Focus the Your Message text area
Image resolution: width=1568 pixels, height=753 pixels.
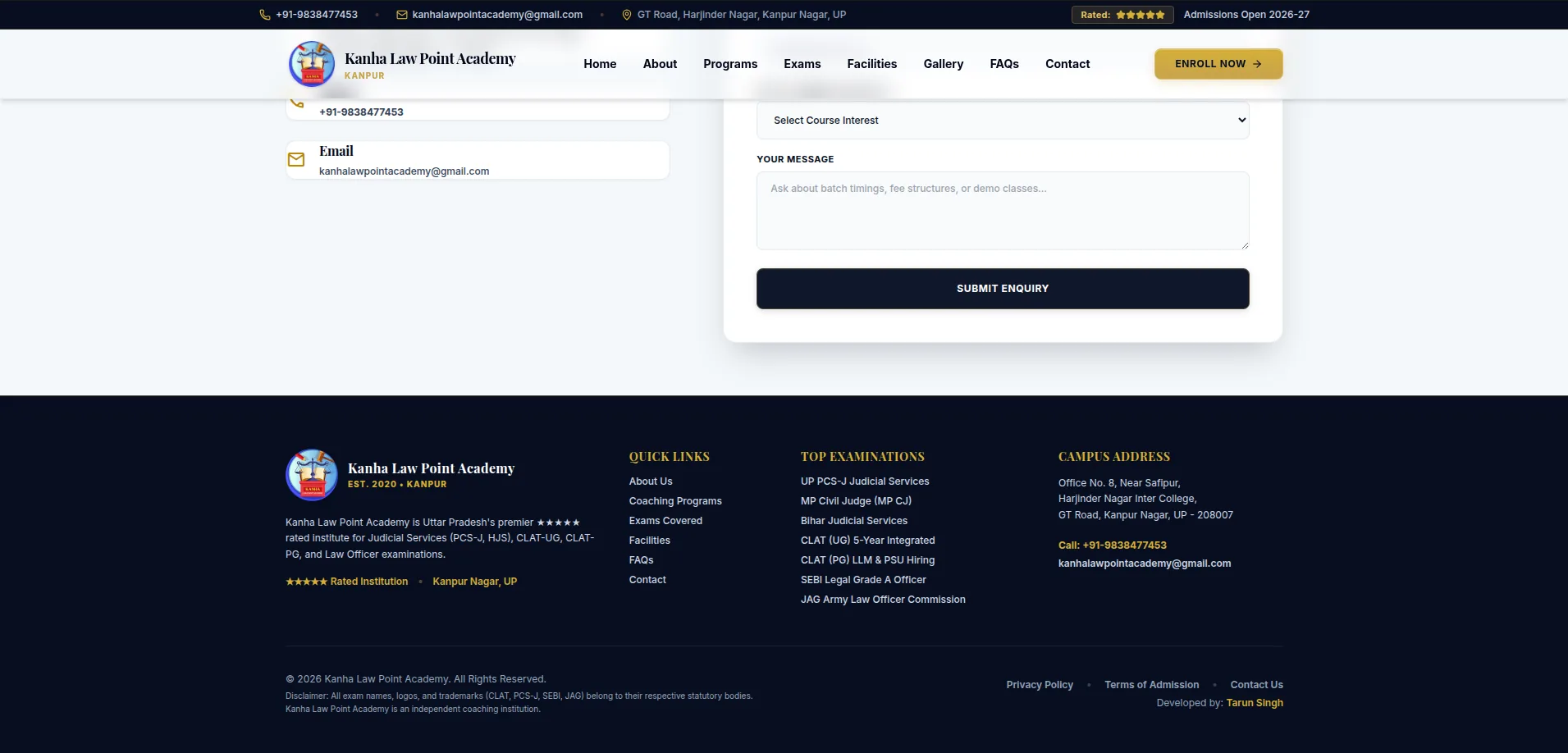pos(1003,211)
